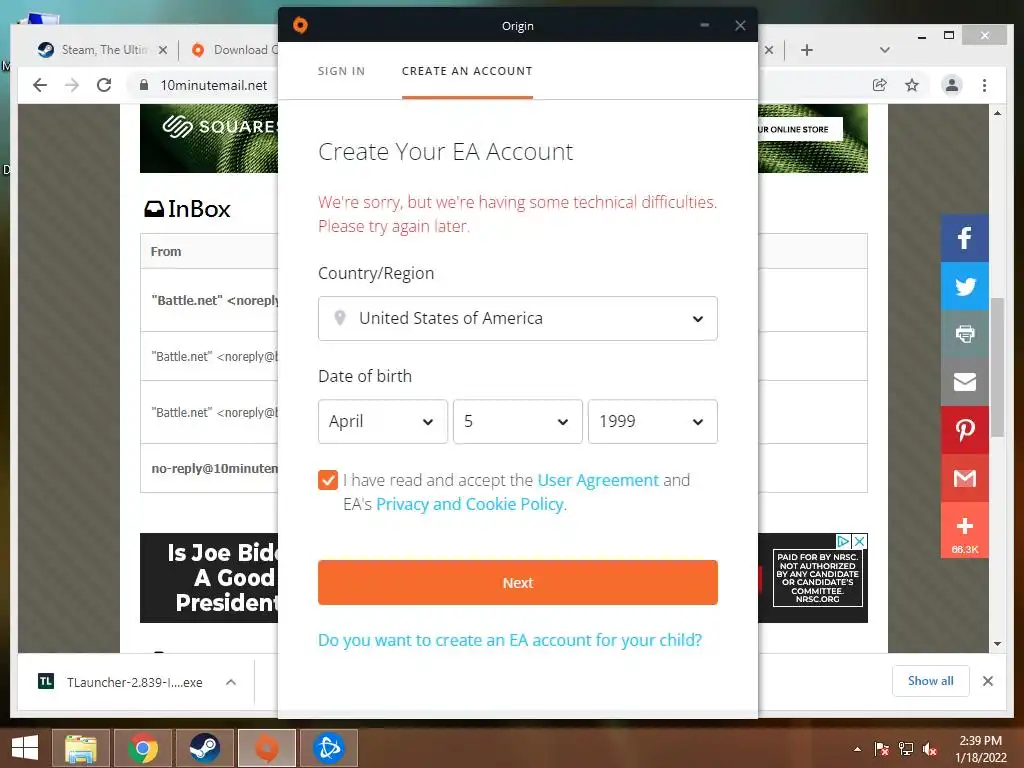
Task: Open the Country/Region dropdown
Action: [518, 319]
